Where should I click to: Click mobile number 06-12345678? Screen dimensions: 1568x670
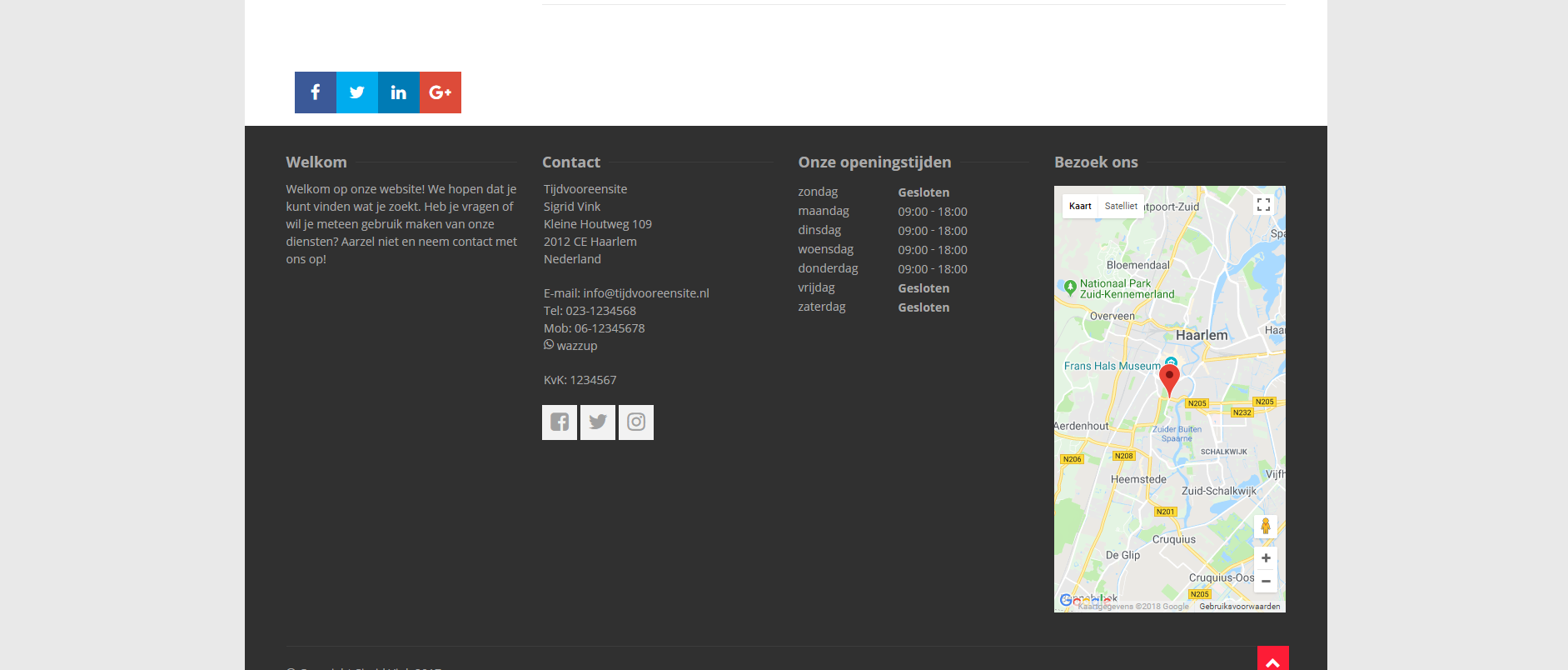pyautogui.click(x=610, y=328)
